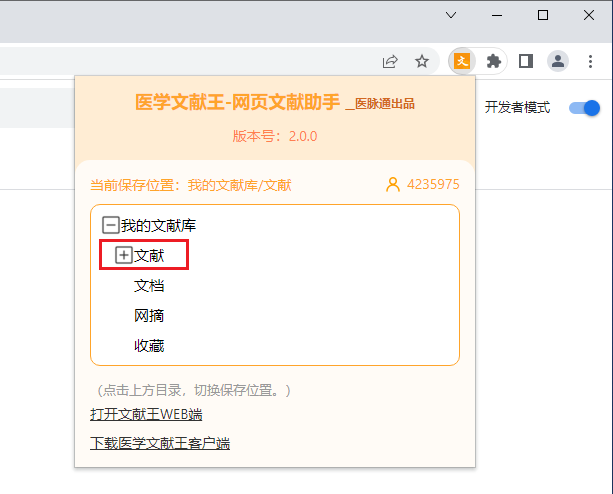This screenshot has height=494, width=613.
Task: Expand the 文献 folder with the plus box
Action: coord(123,256)
